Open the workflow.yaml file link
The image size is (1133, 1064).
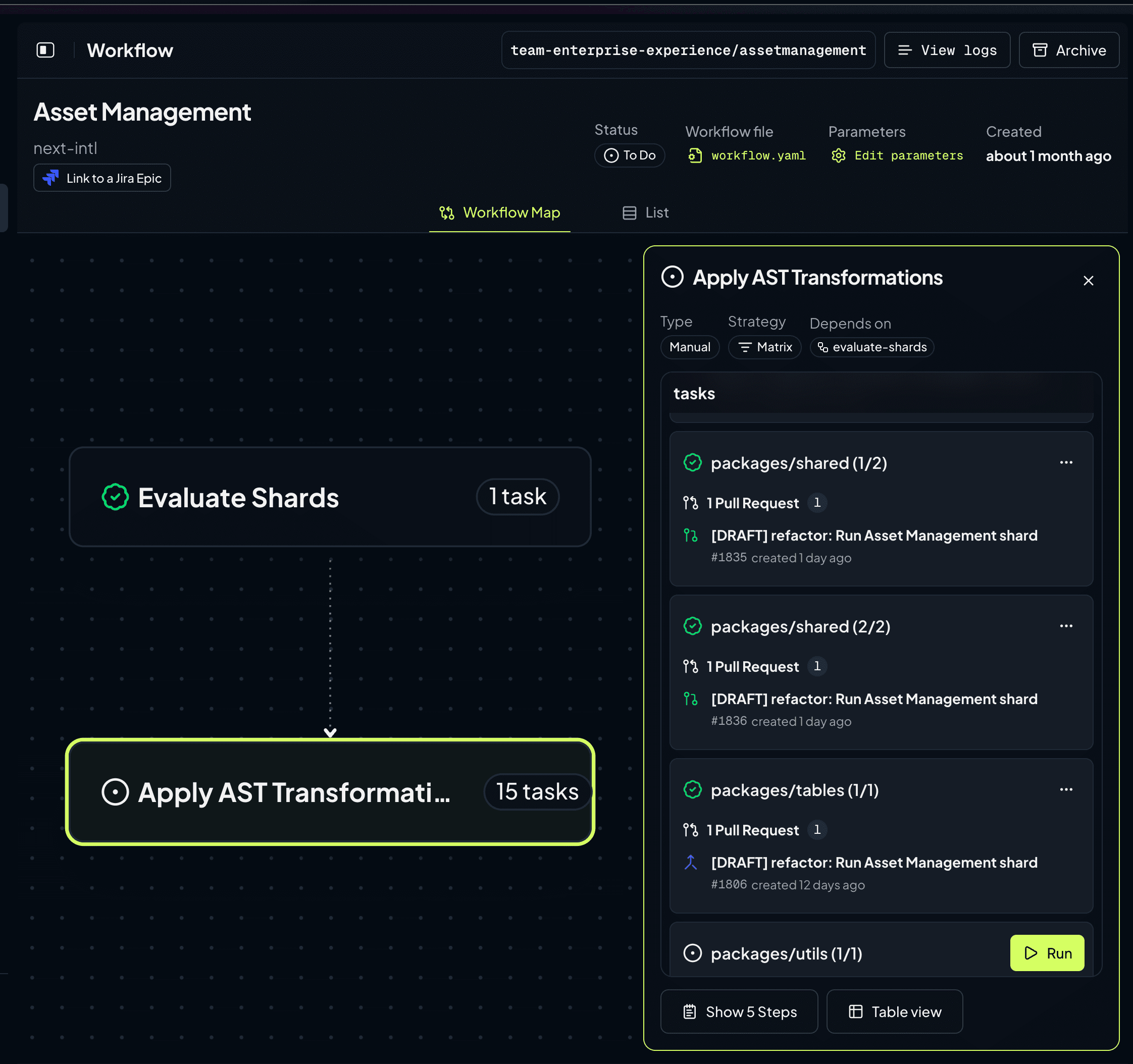[x=747, y=155]
